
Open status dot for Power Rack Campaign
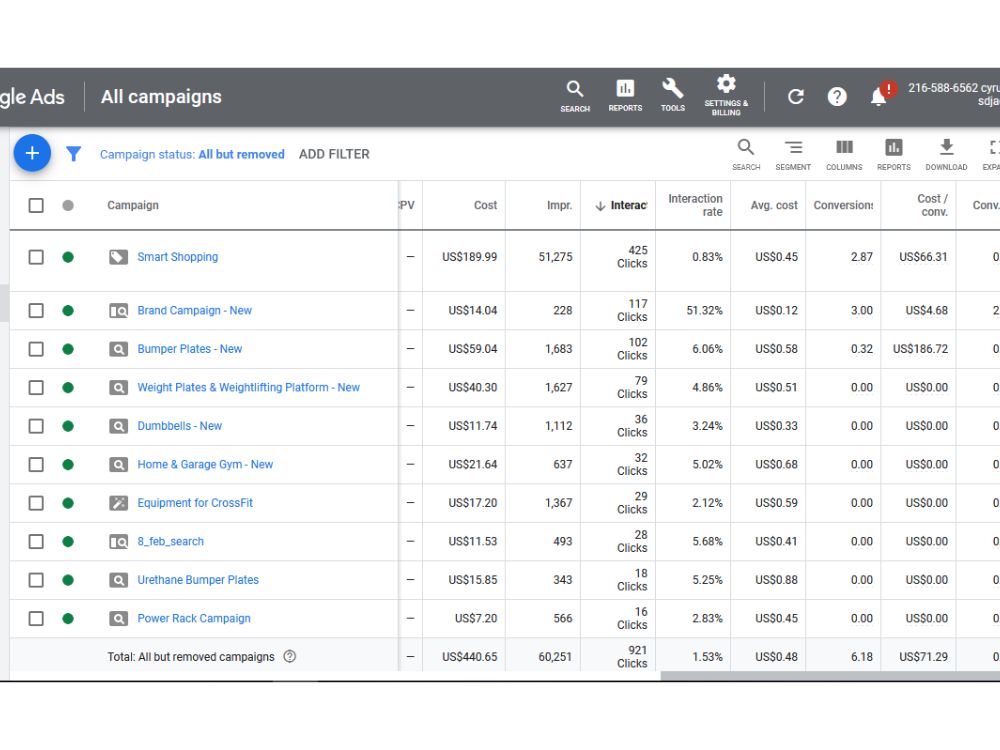68,619
